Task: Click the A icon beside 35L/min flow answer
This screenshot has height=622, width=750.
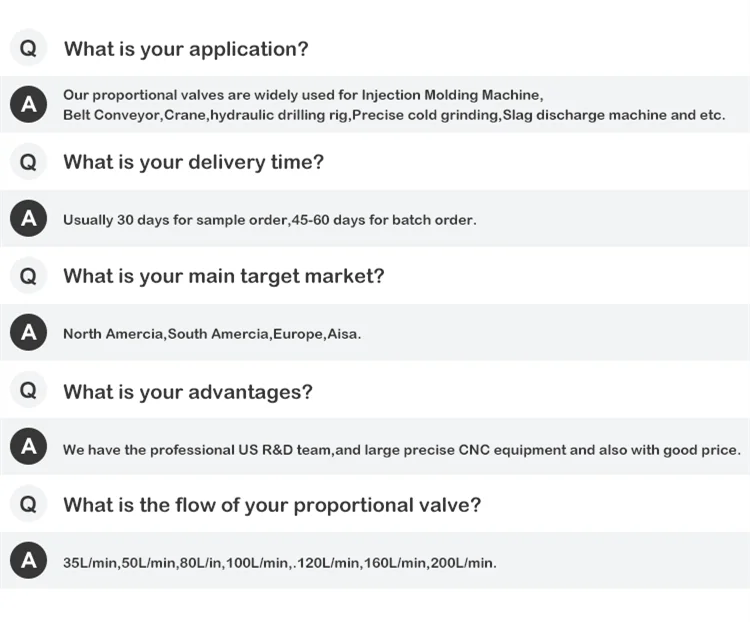Action: tap(28, 561)
